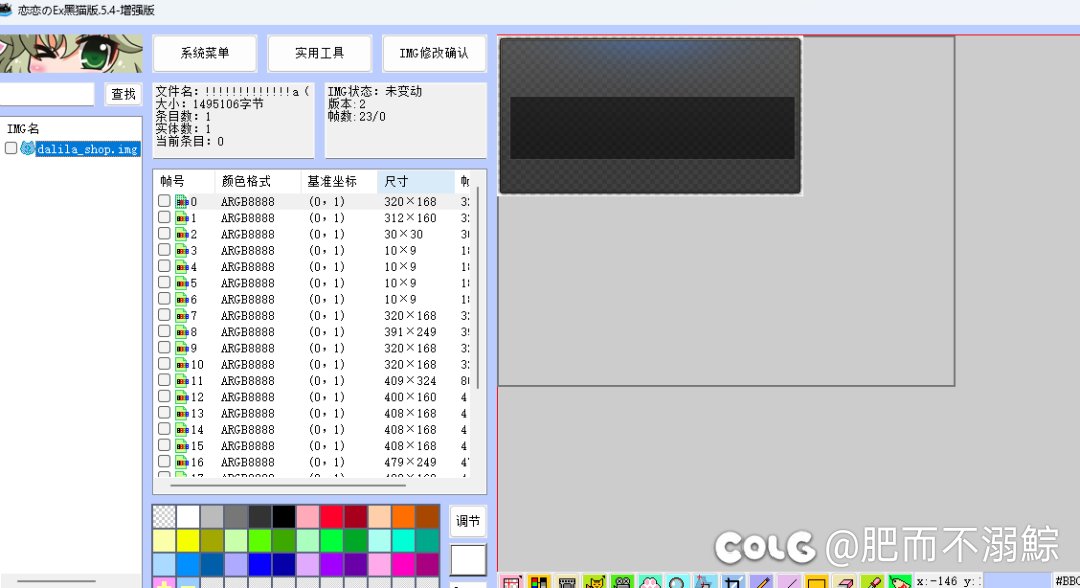Click the film strip icon in bottom toolbar
This screenshot has height=588, width=1080.
(x=567, y=582)
